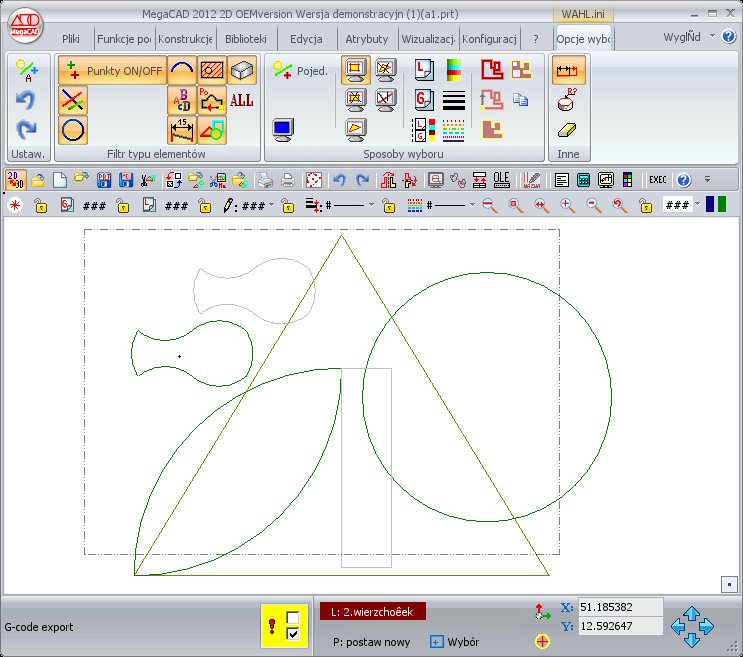This screenshot has height=657, width=743.
Task: Toggle the 3D solid box filter
Action: coord(242,70)
